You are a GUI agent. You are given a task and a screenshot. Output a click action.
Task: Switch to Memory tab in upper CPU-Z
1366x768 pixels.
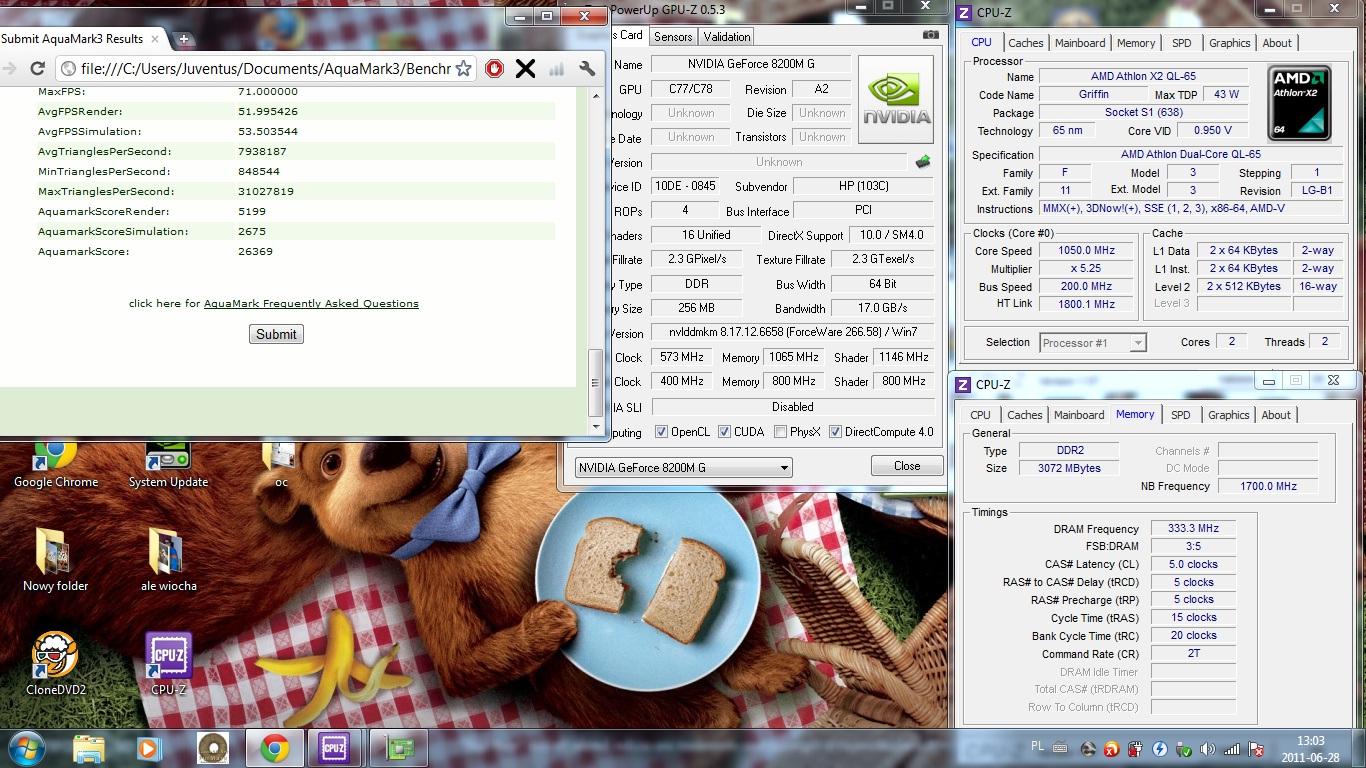(x=1136, y=43)
